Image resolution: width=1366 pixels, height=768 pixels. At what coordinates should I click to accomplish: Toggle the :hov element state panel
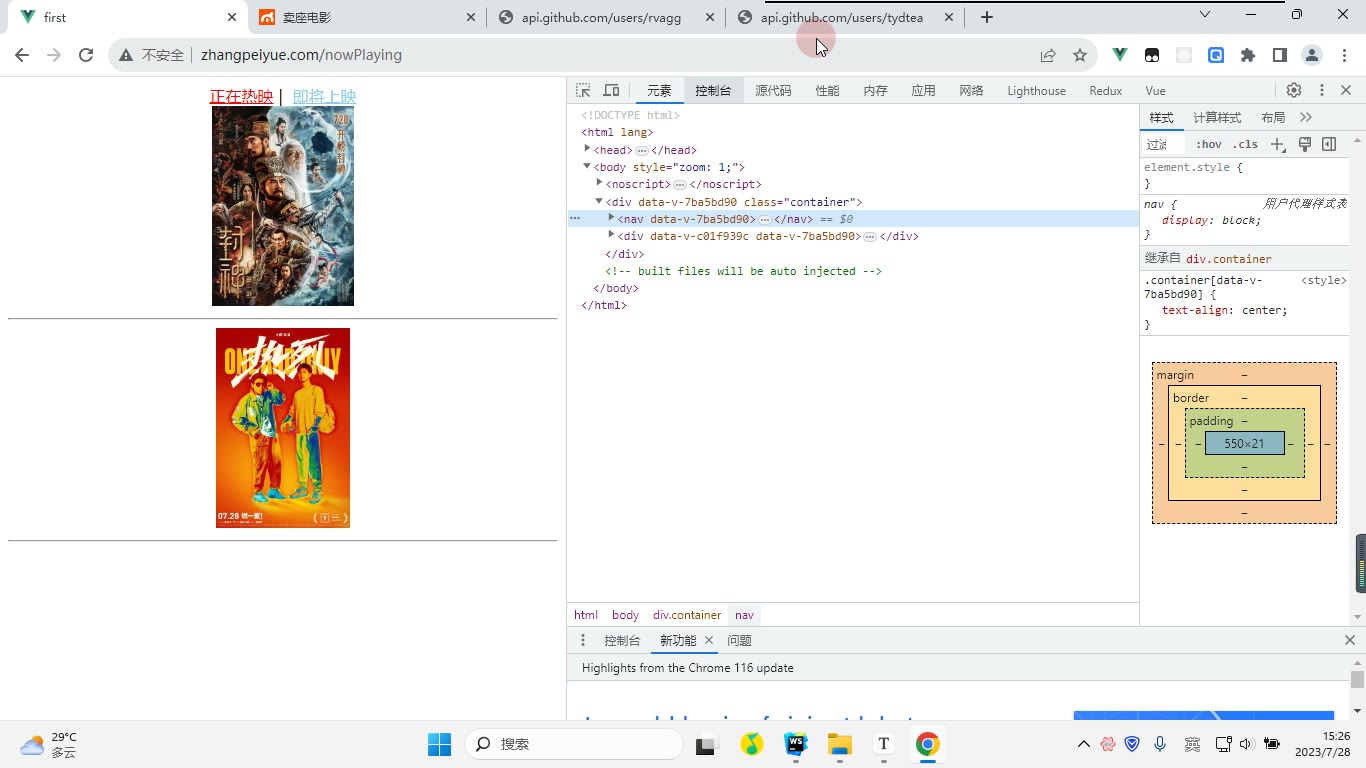[1208, 144]
